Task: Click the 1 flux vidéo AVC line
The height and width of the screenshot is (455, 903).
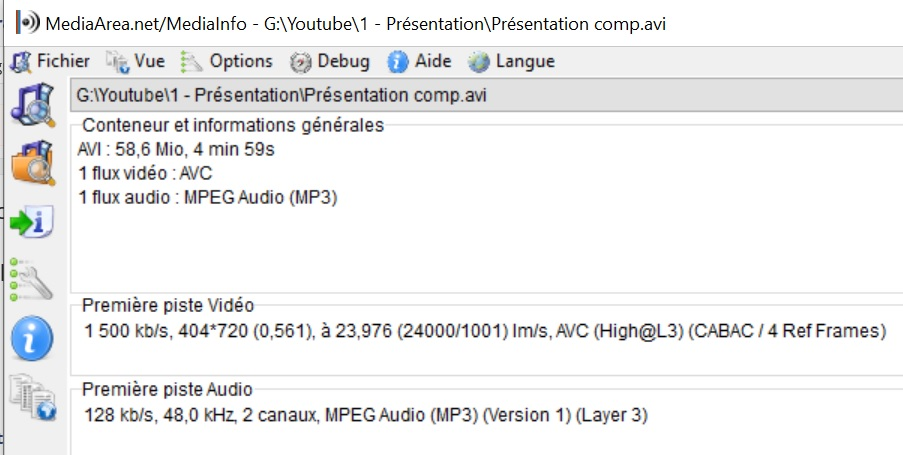Action: [x=145, y=173]
